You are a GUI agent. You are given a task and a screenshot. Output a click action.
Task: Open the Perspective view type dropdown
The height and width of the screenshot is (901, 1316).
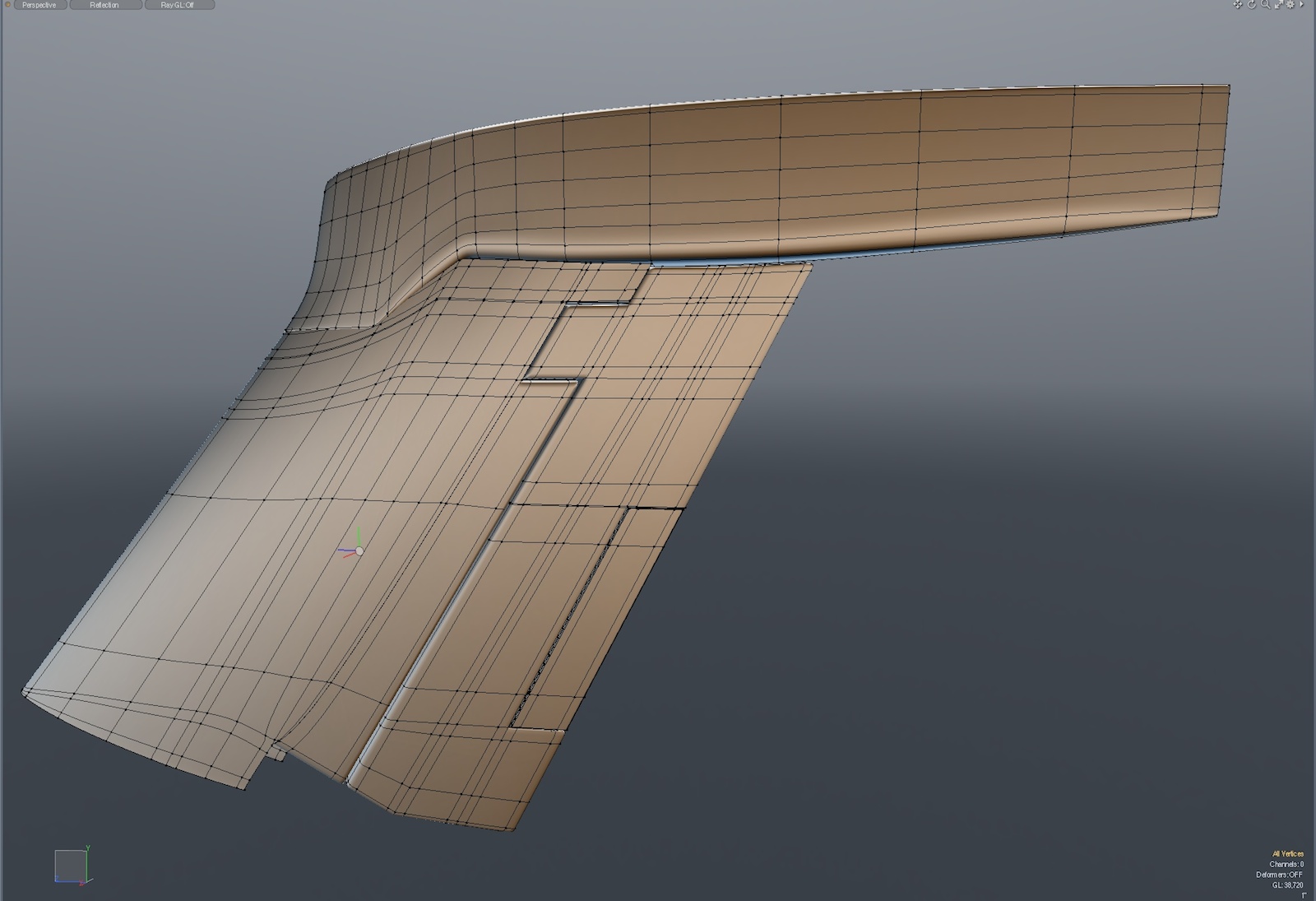(39, 5)
